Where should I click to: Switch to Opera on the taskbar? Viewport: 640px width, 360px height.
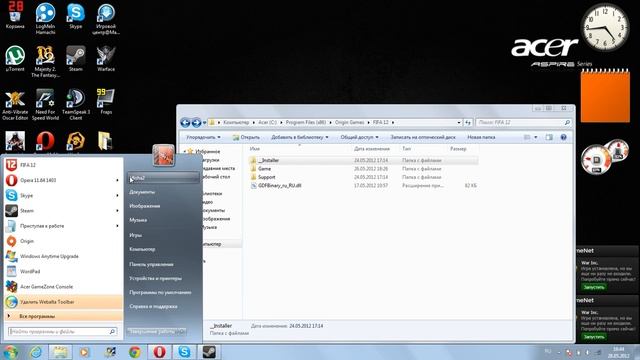160,352
